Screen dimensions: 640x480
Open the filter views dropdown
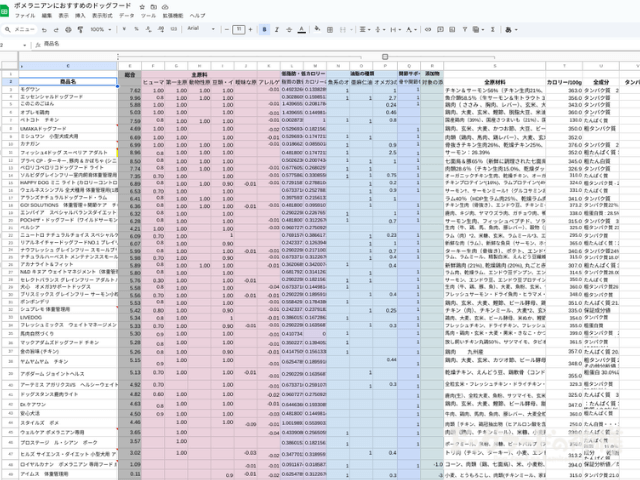pos(478,29)
